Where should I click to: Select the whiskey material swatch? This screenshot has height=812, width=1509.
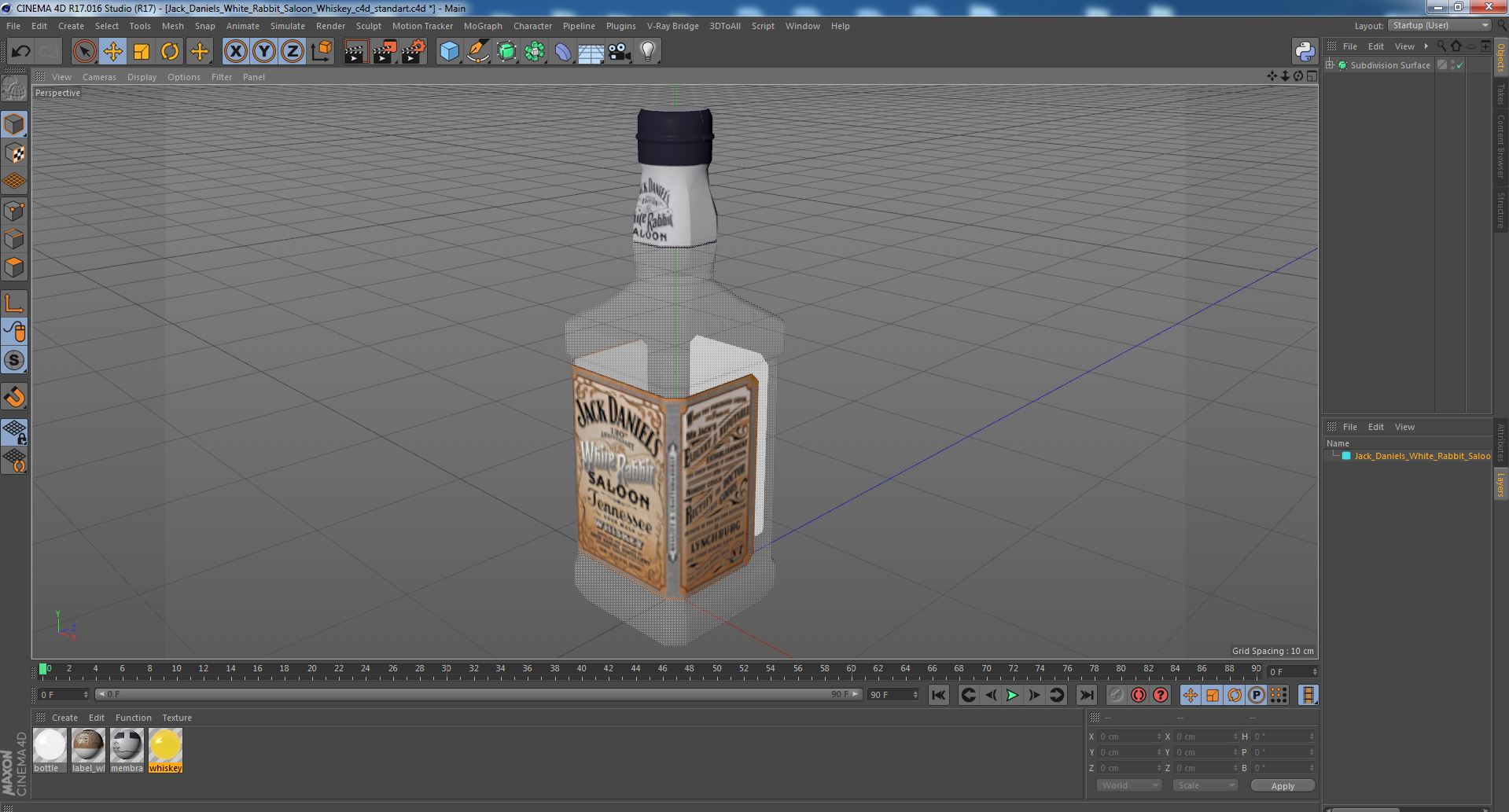[x=165, y=750]
